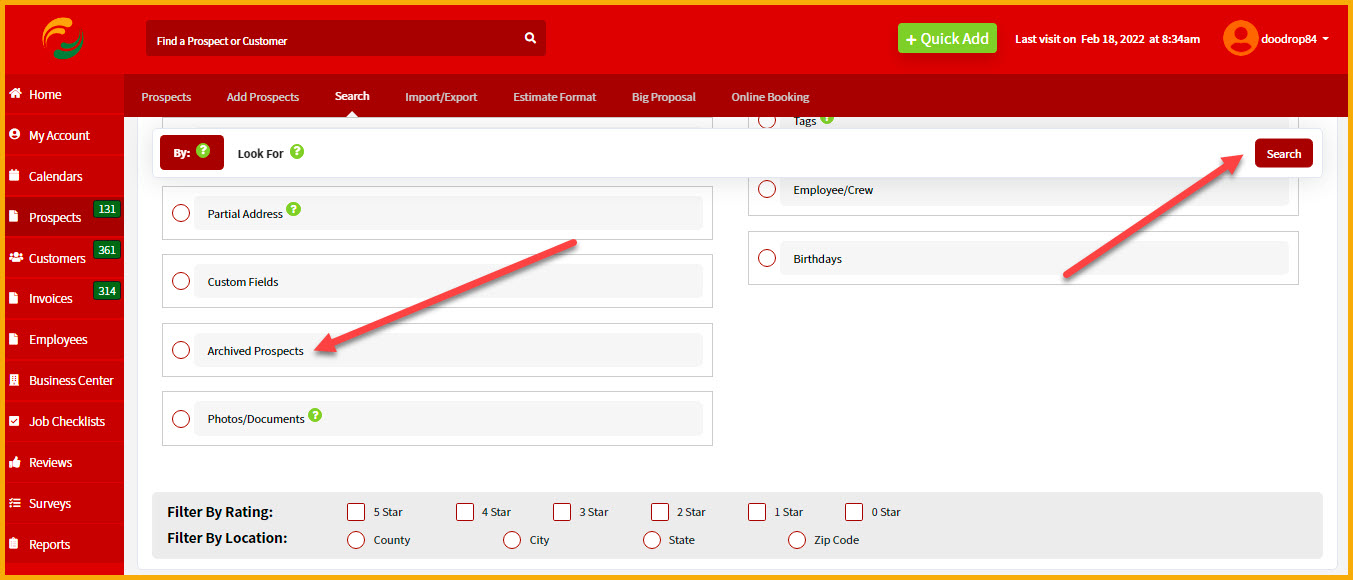Click the green 131 Prospects badge
1353x580 pixels.
click(x=107, y=209)
